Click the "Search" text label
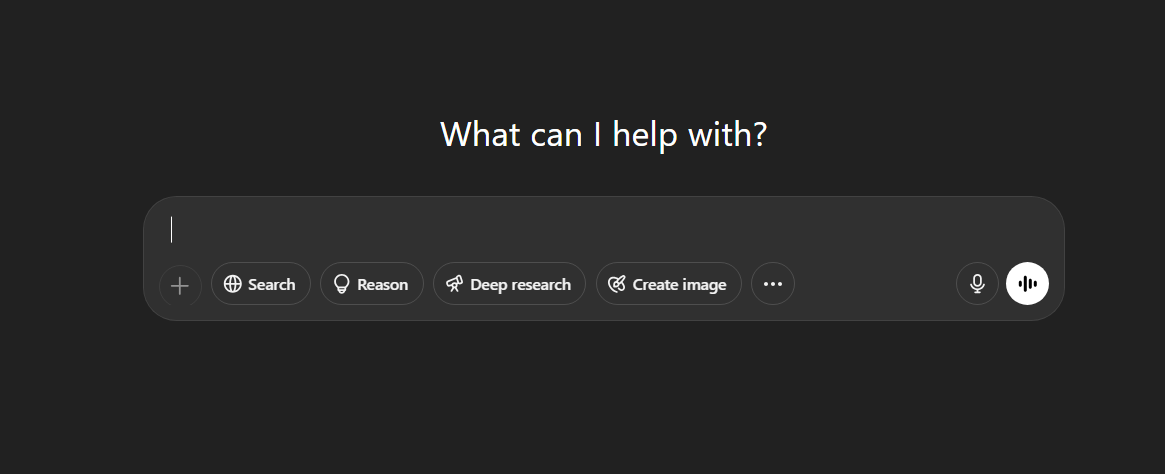1165x474 pixels. pyautogui.click(x=272, y=285)
